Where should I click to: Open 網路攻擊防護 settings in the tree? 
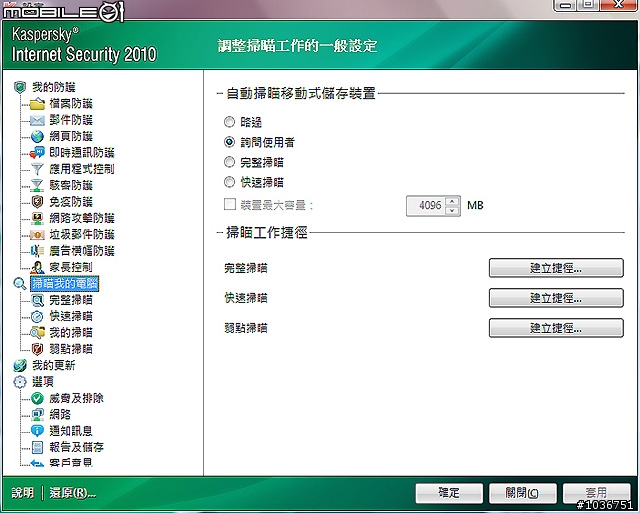[82, 218]
